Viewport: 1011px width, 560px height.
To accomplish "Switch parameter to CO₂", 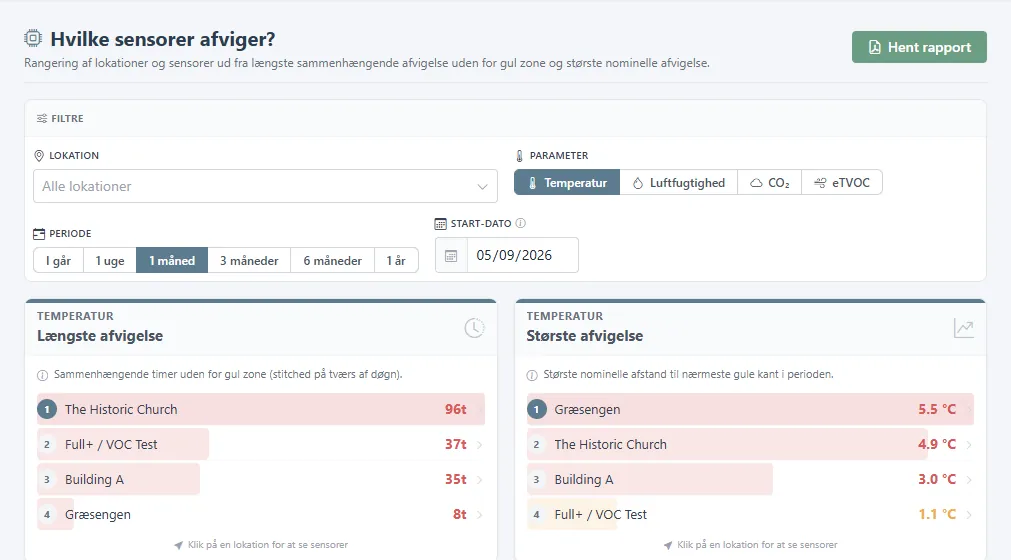I will tap(769, 182).
